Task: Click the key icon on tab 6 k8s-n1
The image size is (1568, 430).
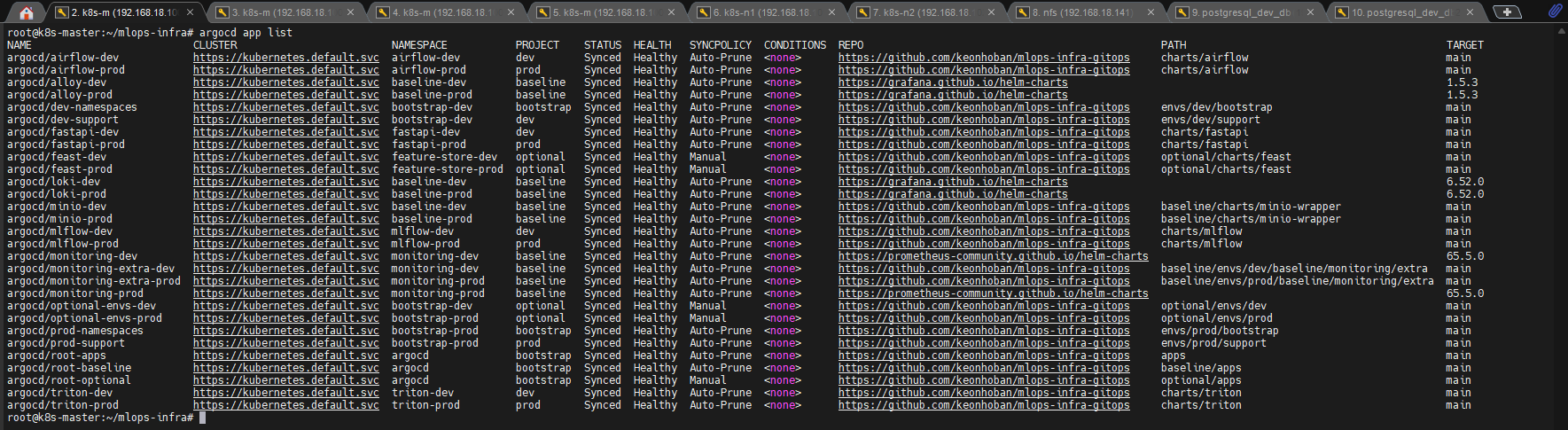Action: [x=704, y=12]
